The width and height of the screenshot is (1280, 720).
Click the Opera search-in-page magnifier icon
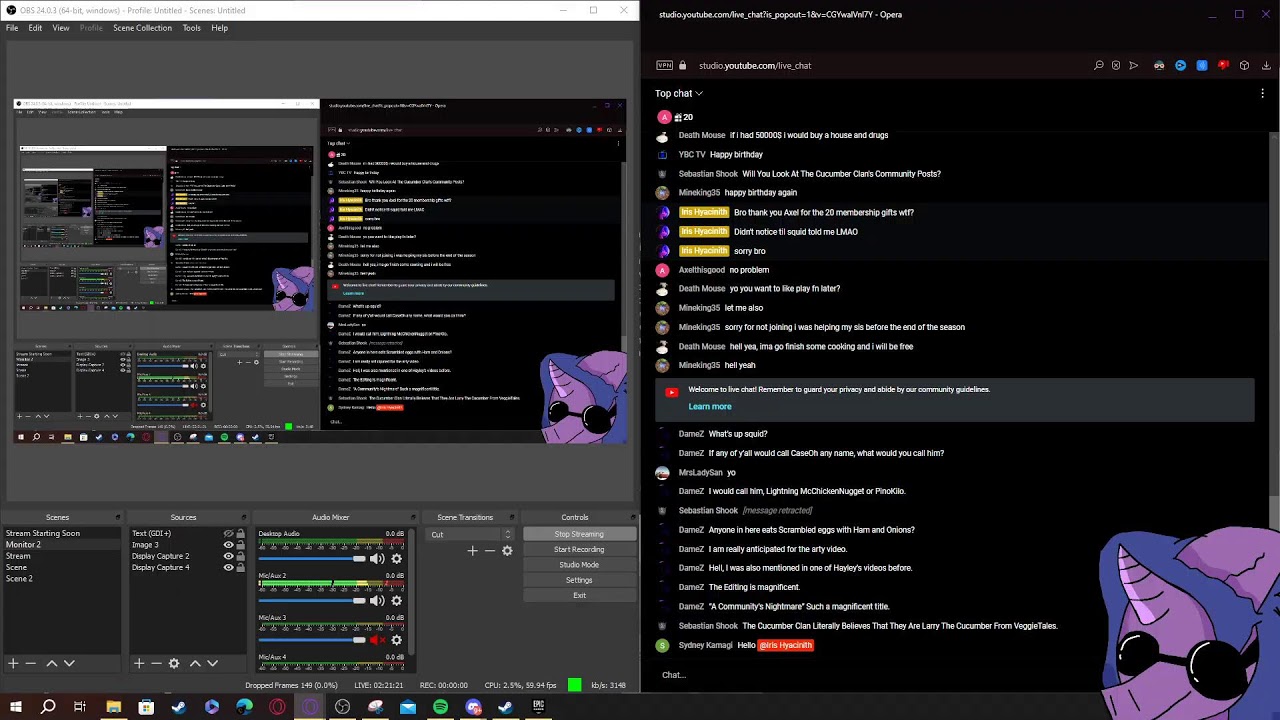[x=1099, y=65]
